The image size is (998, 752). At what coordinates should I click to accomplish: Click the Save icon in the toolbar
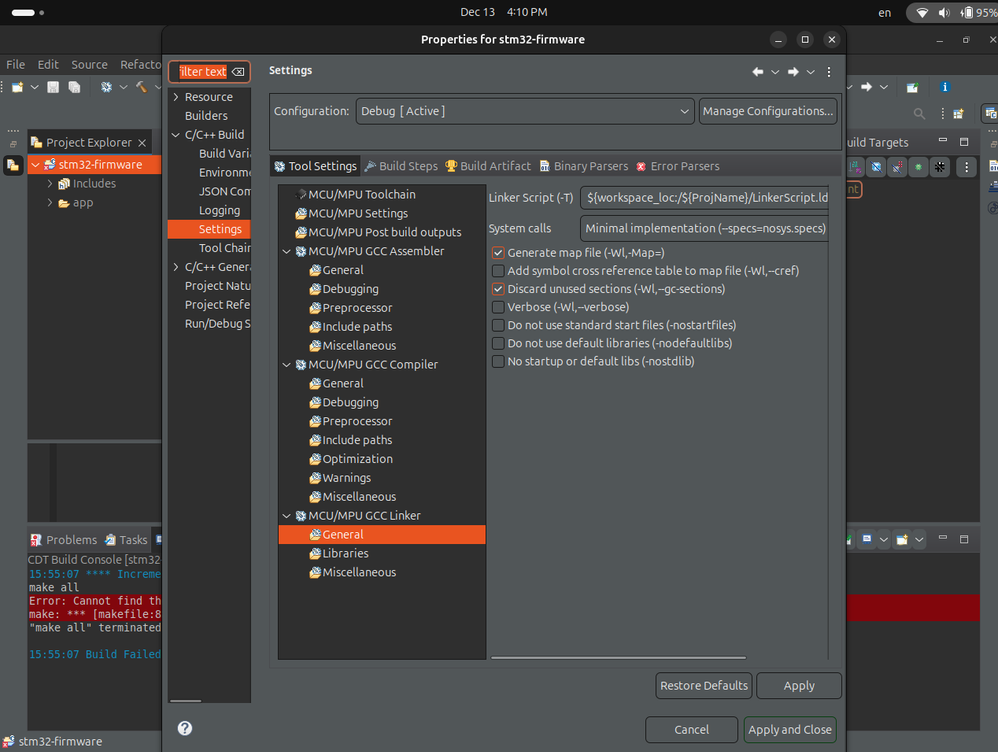(52, 86)
